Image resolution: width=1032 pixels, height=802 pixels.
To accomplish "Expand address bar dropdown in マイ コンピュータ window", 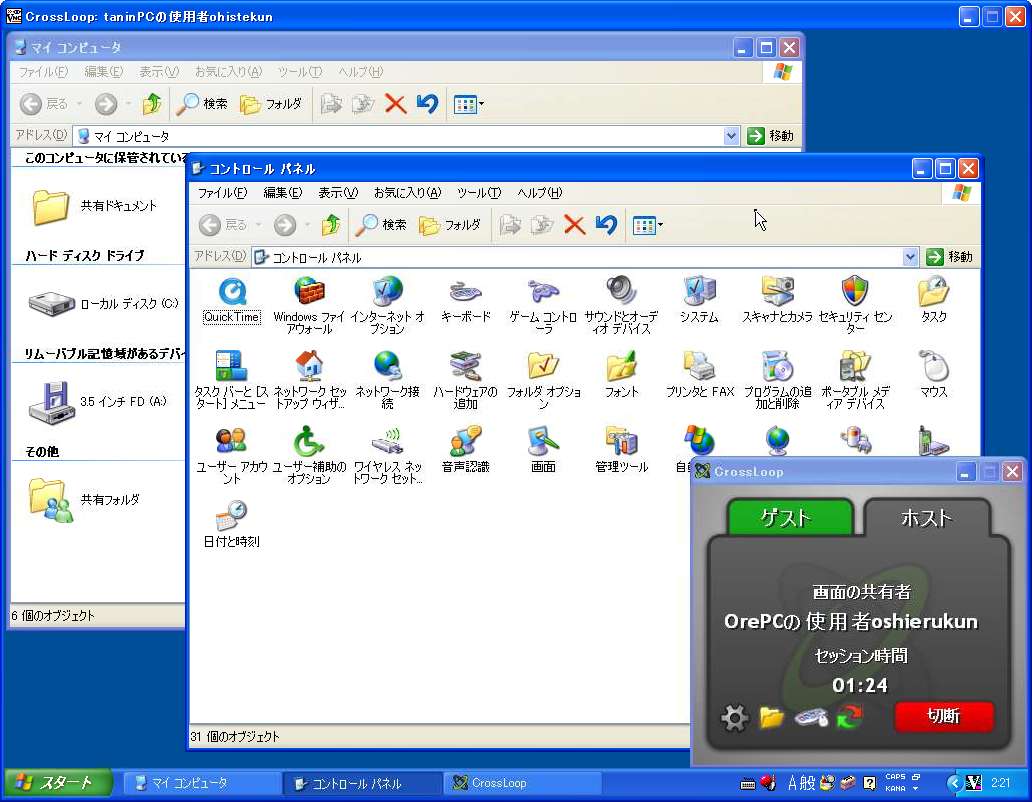I will [731, 136].
